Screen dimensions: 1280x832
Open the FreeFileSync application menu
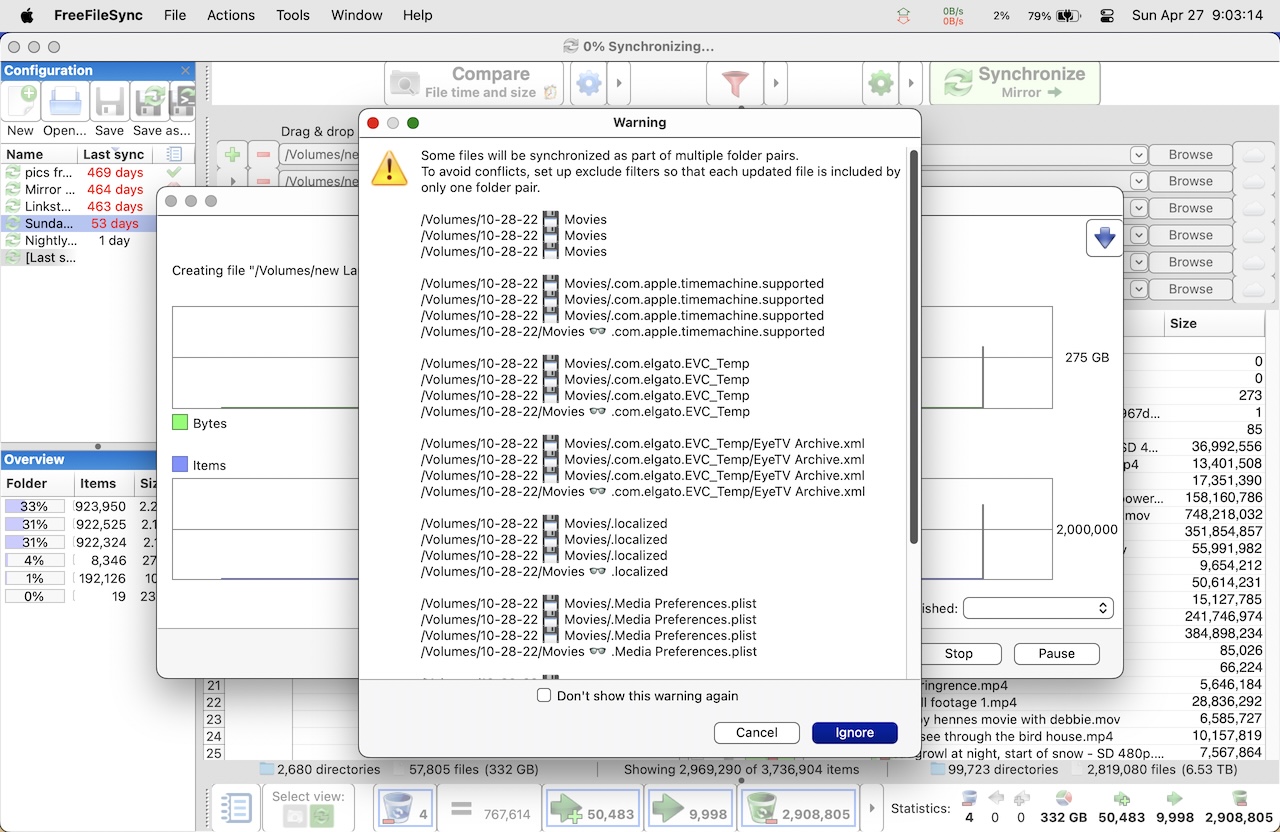point(99,15)
